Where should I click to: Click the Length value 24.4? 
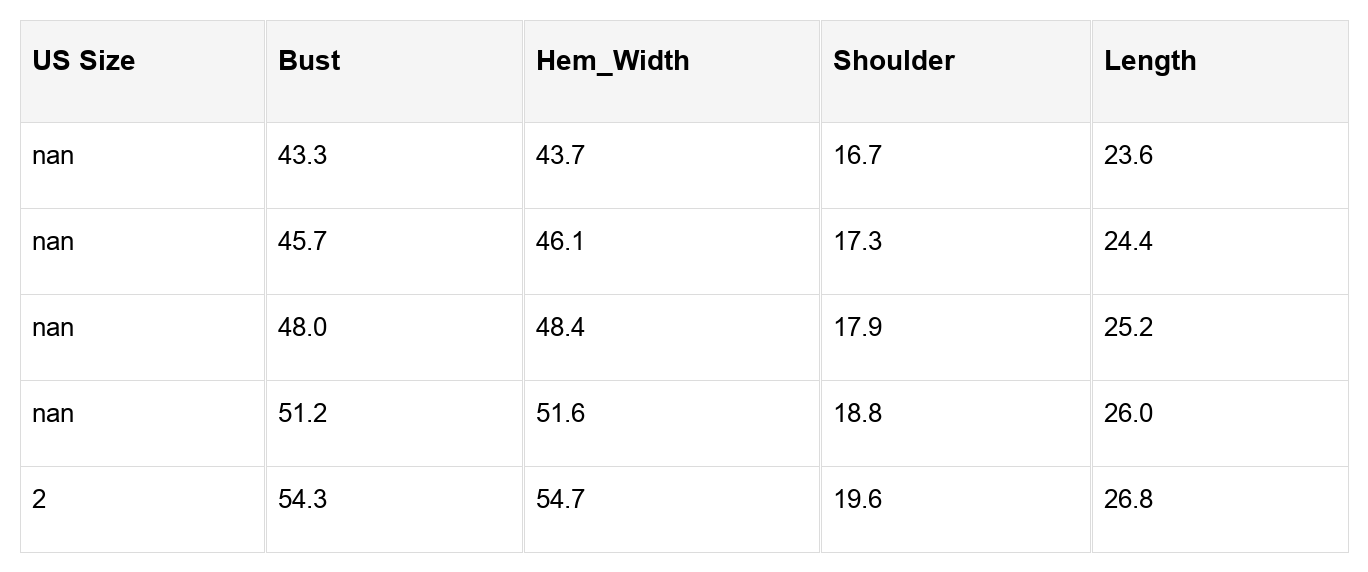(1128, 242)
